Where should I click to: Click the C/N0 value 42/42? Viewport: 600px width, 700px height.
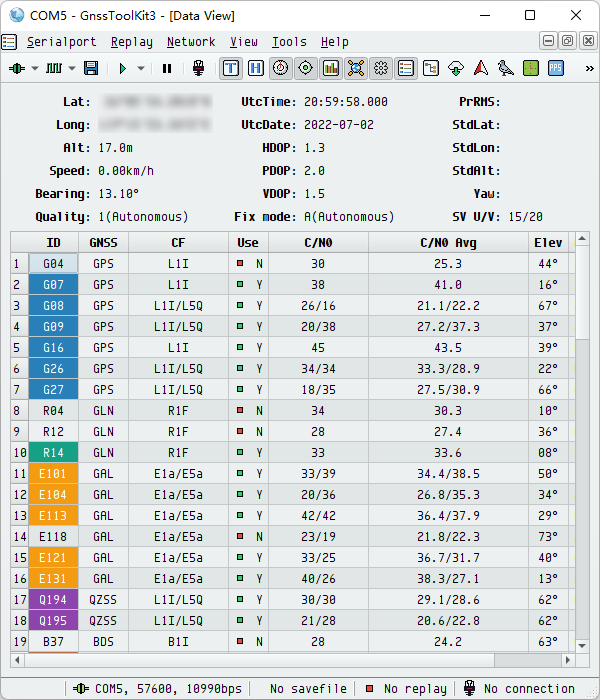[x=318, y=515]
